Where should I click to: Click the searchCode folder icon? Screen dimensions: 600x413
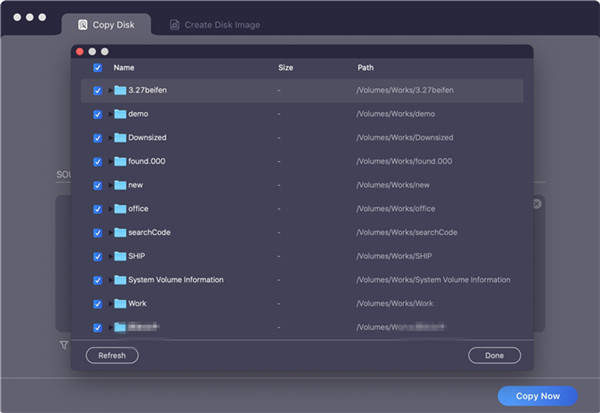tap(120, 232)
